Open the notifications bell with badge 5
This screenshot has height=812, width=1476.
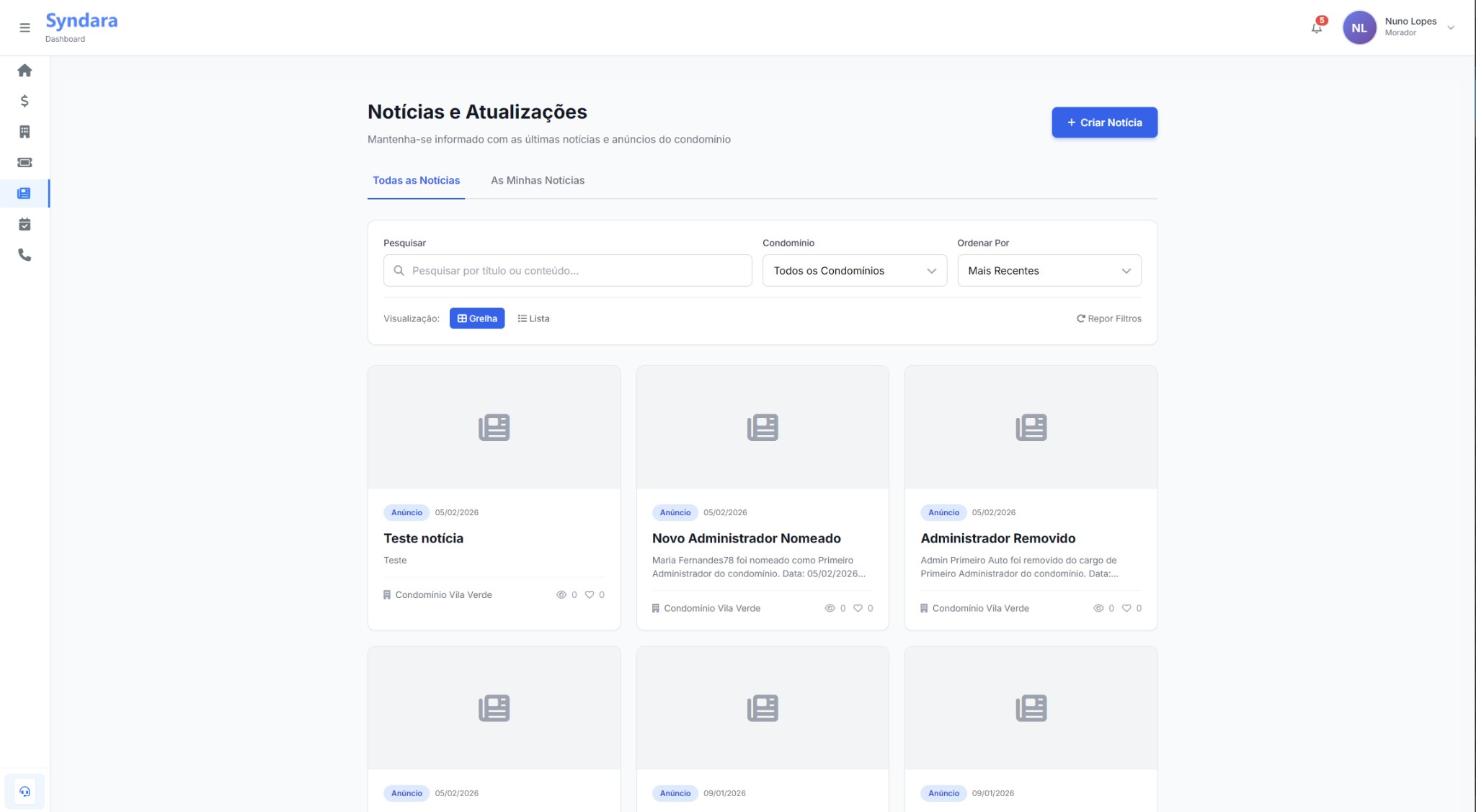point(1316,27)
